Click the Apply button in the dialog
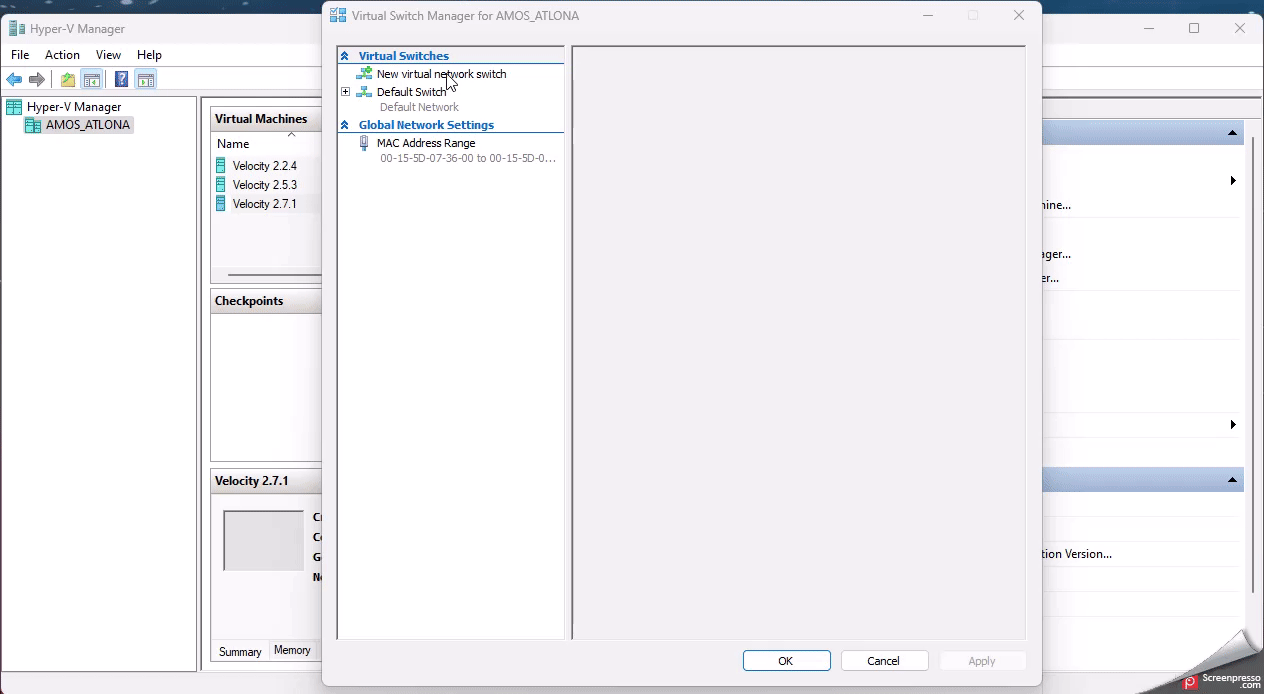The height and width of the screenshot is (694, 1264). (982, 661)
